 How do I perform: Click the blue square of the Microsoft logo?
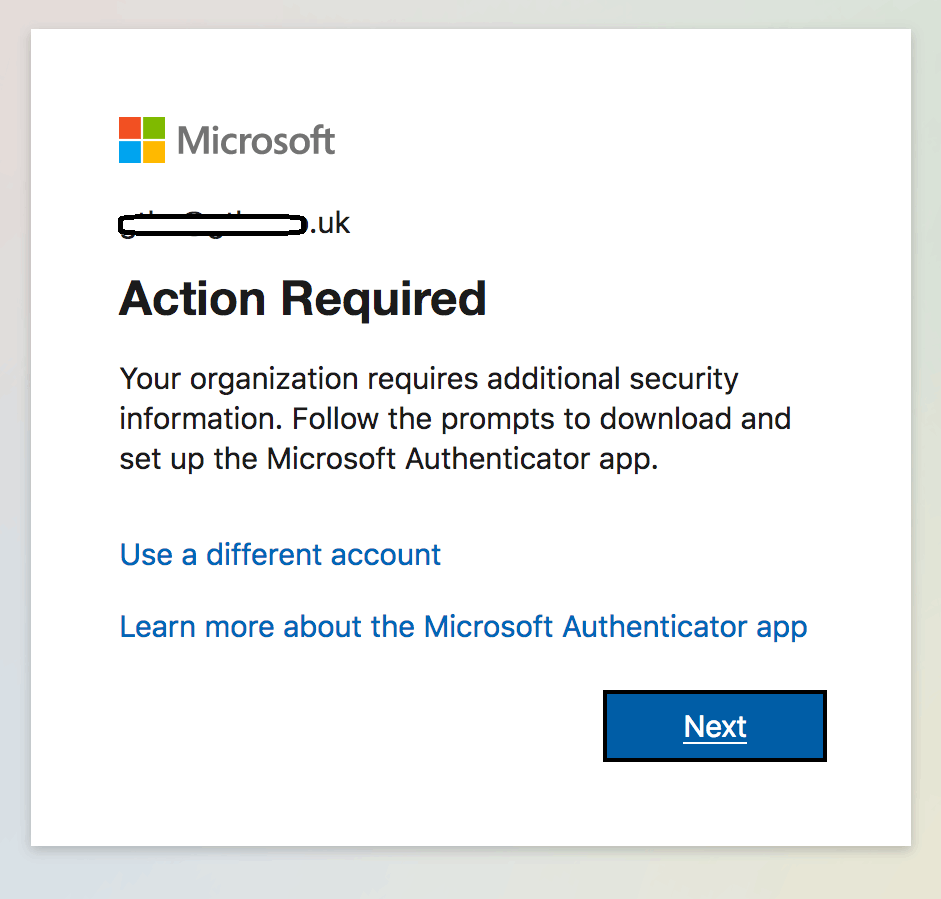point(130,151)
